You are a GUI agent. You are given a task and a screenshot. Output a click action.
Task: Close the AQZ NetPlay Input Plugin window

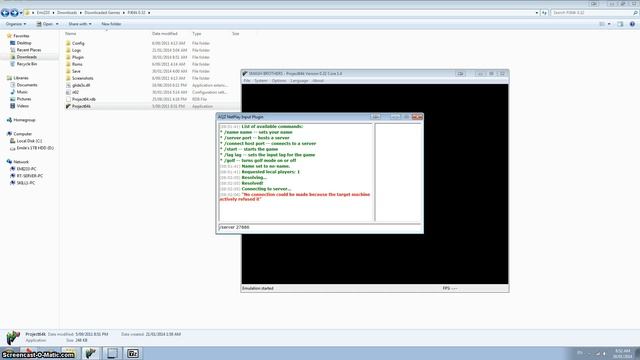417,117
